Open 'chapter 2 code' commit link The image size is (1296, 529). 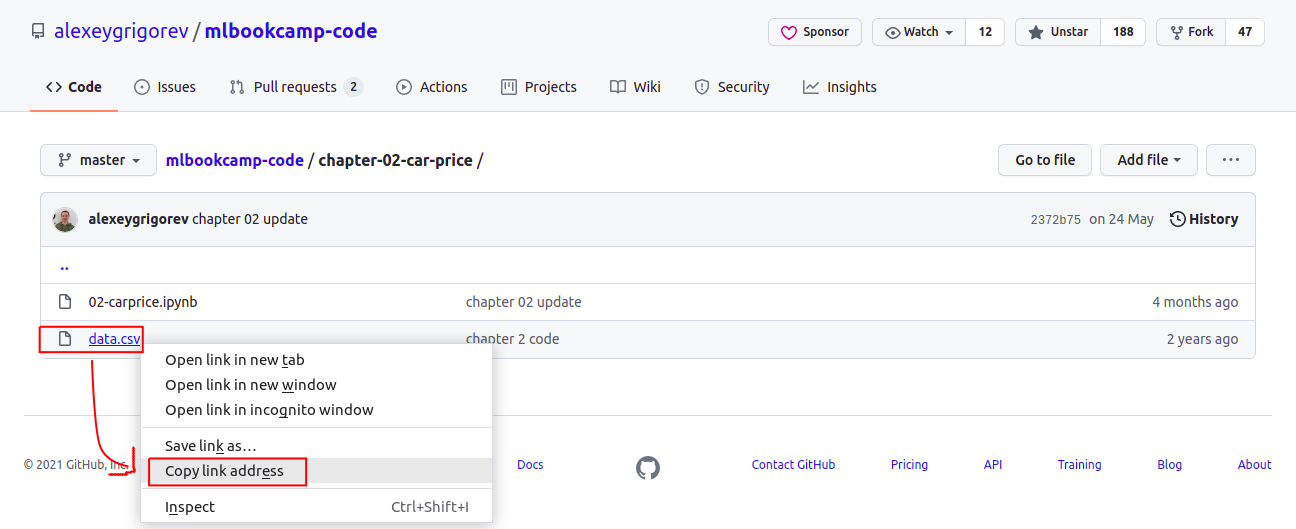pyautogui.click(x=512, y=339)
